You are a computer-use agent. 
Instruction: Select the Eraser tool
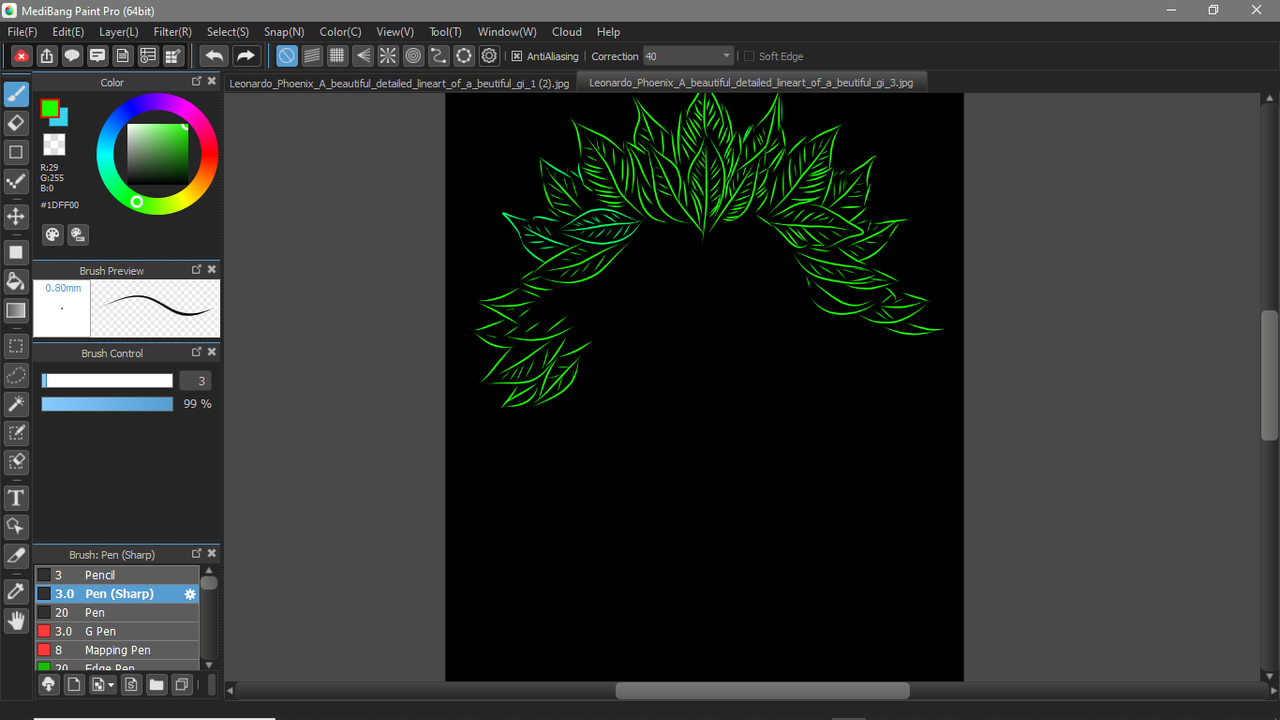[16, 123]
